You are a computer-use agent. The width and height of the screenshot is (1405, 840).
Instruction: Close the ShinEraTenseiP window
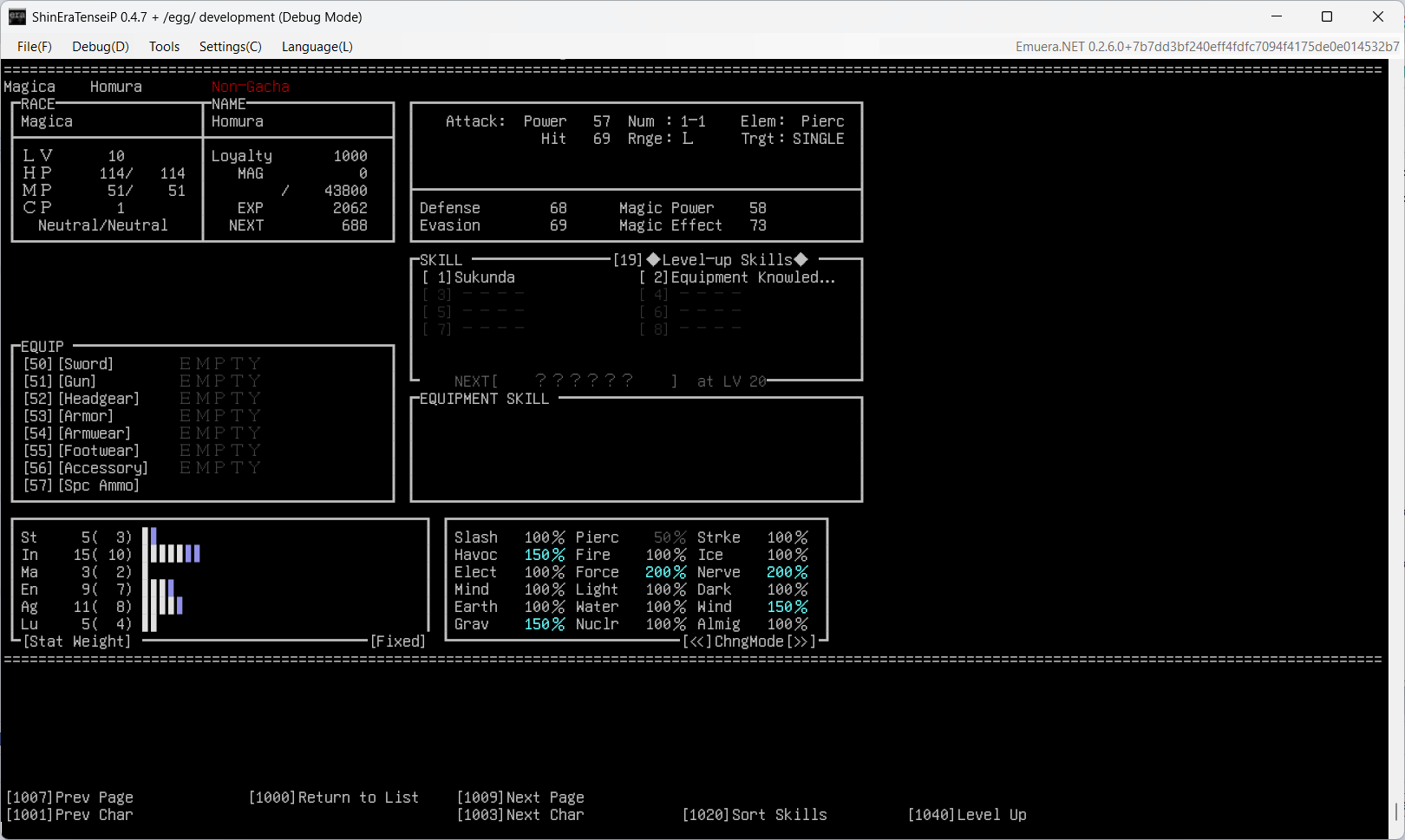(1378, 16)
